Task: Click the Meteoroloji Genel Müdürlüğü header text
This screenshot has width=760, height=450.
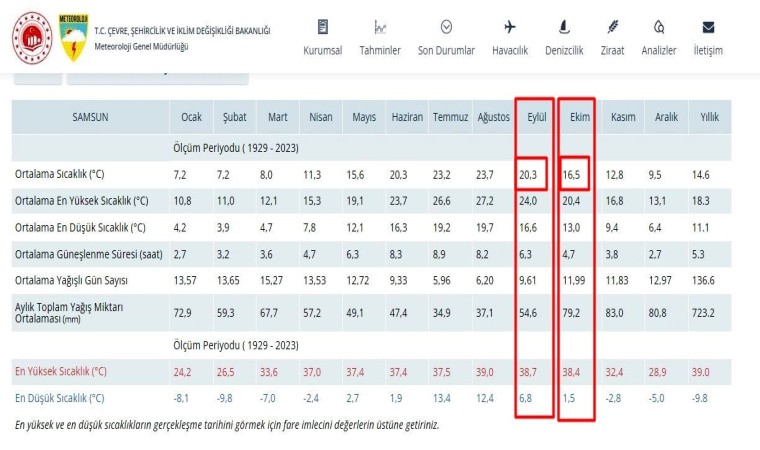Action: click(141, 47)
